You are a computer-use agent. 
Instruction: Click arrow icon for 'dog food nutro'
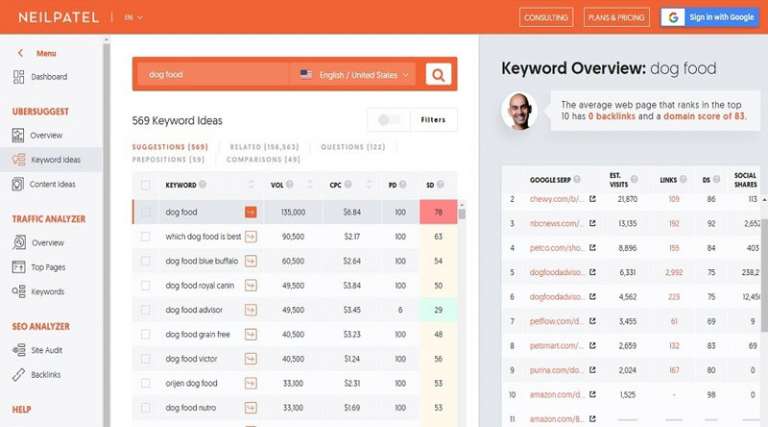click(251, 408)
